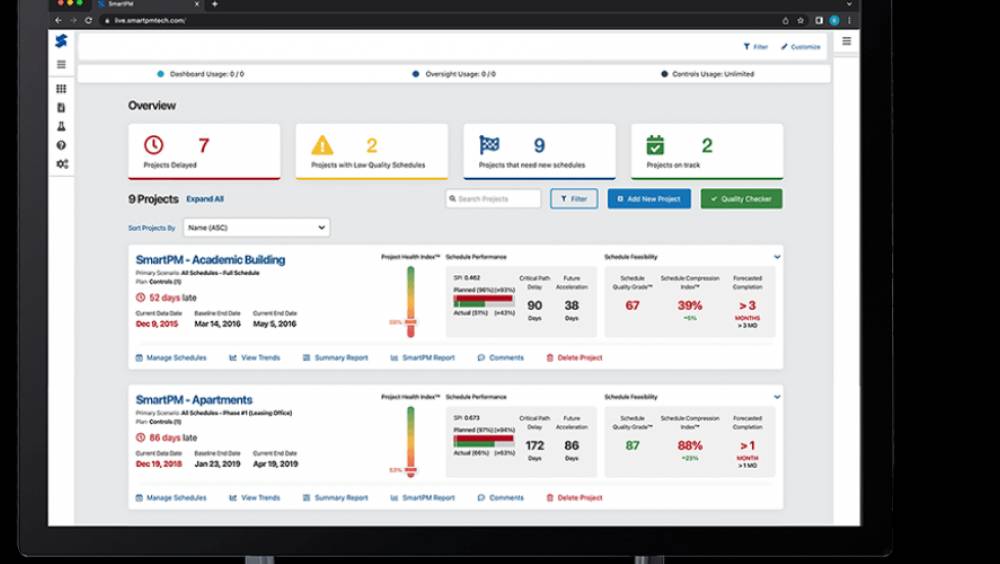This screenshot has height=564, width=1000.
Task: Click the browser share icon
Action: (x=785, y=20)
